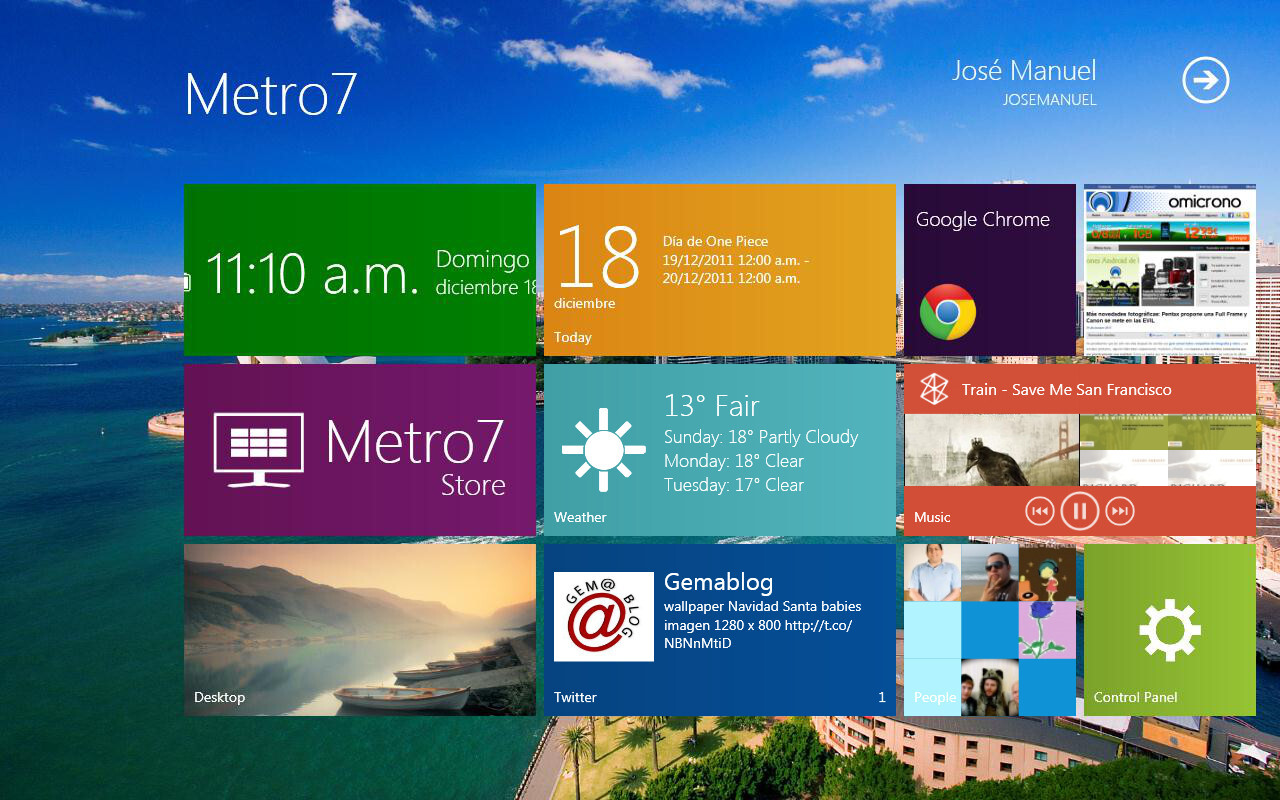Open the People tile
The image size is (1280, 800).
click(x=990, y=630)
